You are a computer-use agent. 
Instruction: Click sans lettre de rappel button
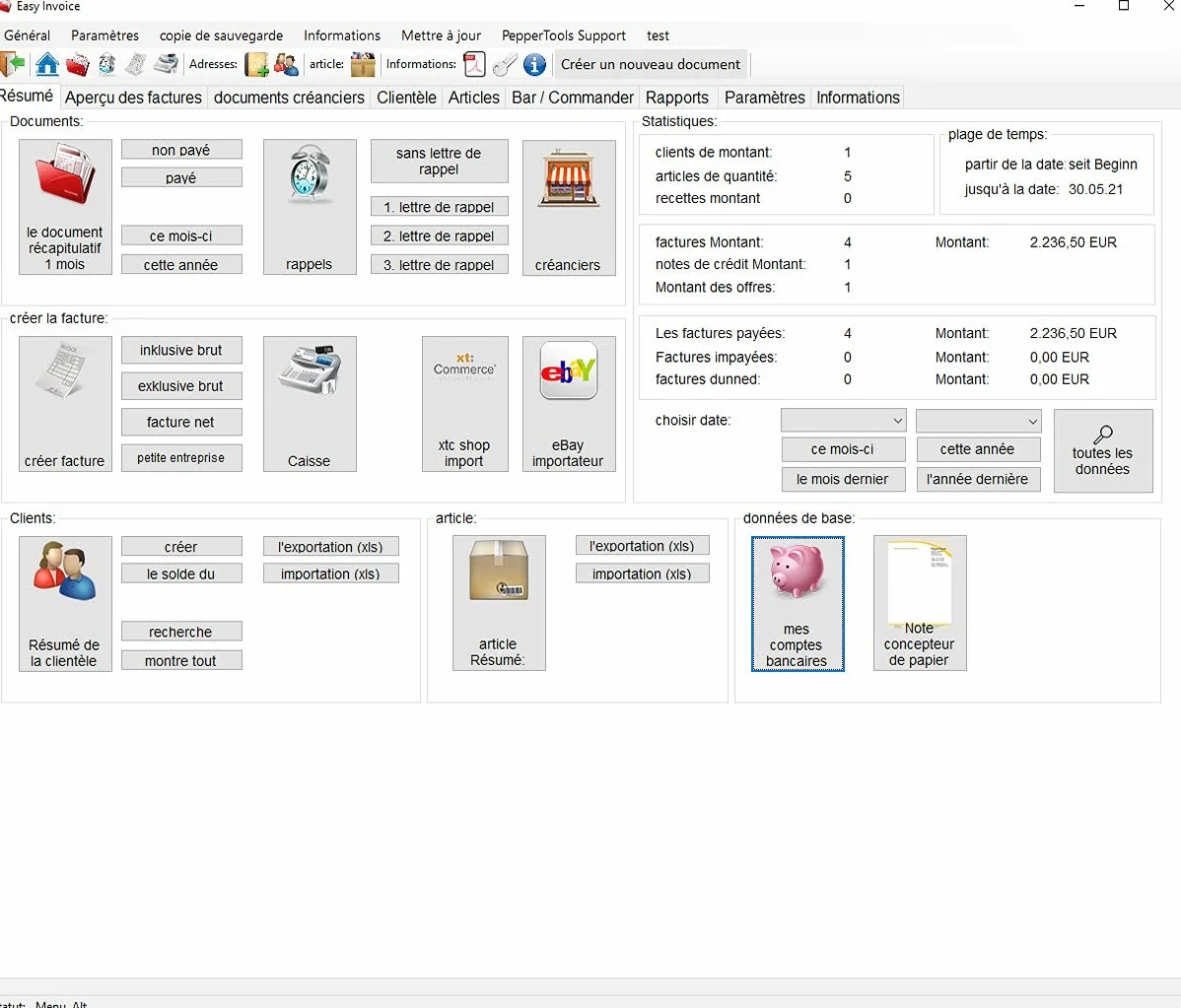coord(439,161)
